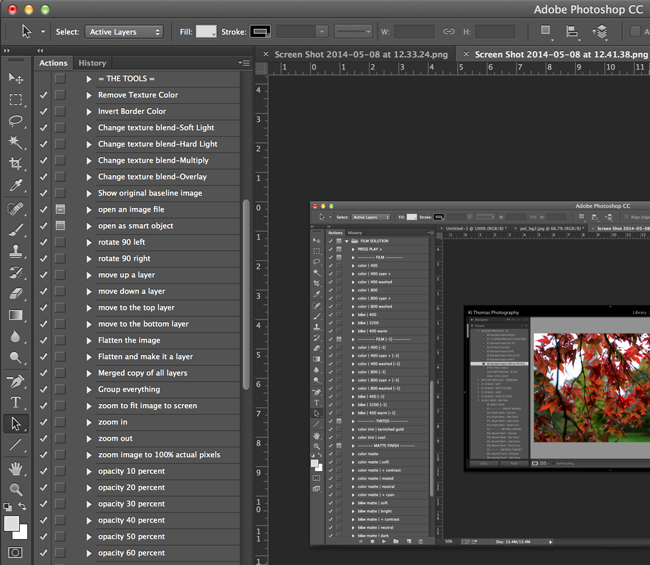650x565 pixels.
Task: Select the Blur tool
Action: pos(16,337)
